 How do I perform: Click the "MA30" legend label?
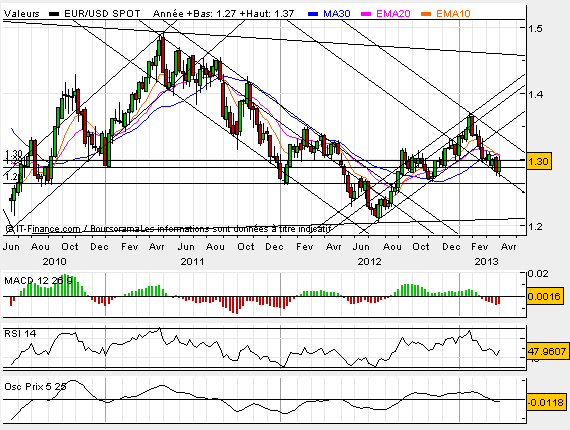(x=337, y=14)
